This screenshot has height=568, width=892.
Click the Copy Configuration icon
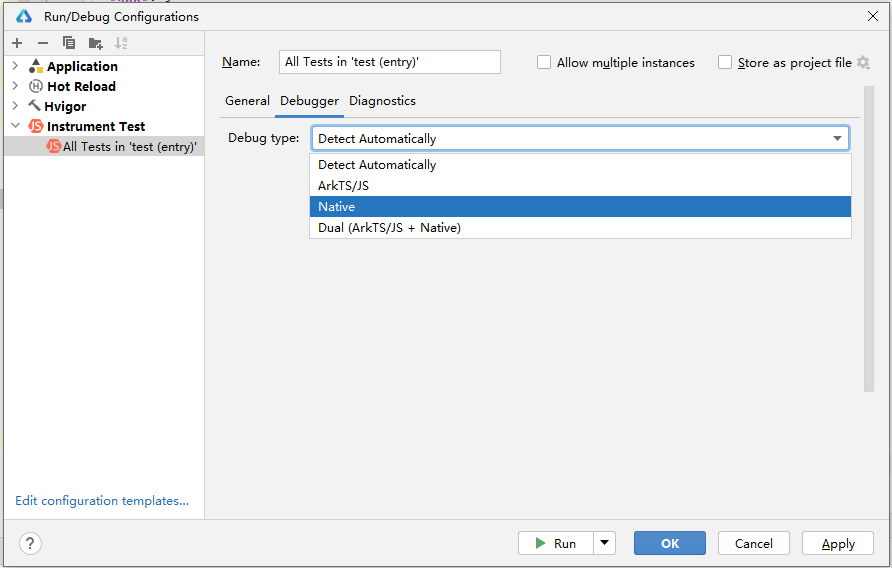click(69, 43)
